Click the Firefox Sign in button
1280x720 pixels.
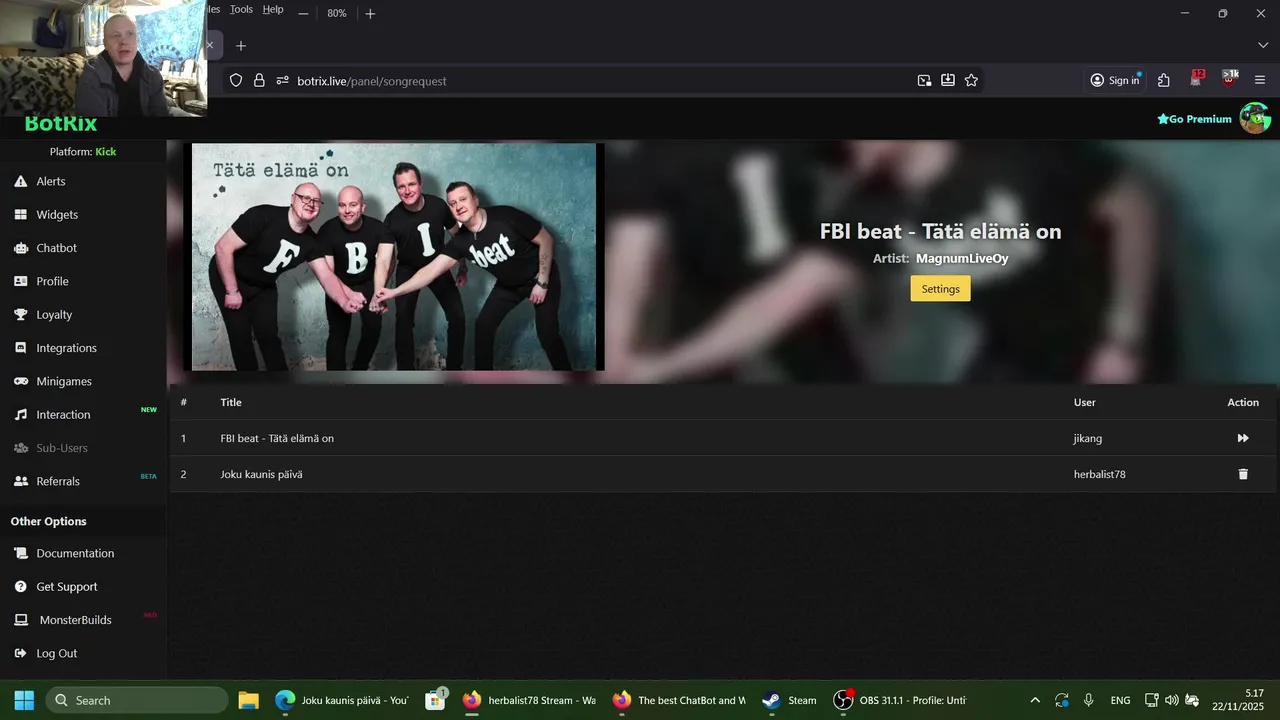(x=1115, y=80)
